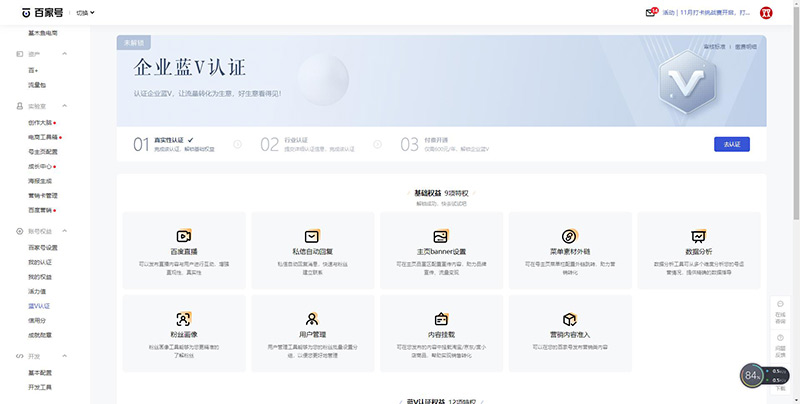Click the 内容挂载 bag icon
800x404 pixels.
click(x=441, y=319)
